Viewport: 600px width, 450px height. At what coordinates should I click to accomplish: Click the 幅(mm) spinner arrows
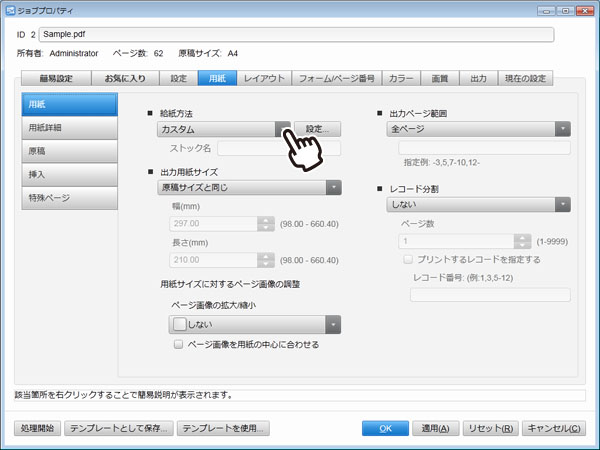266,225
